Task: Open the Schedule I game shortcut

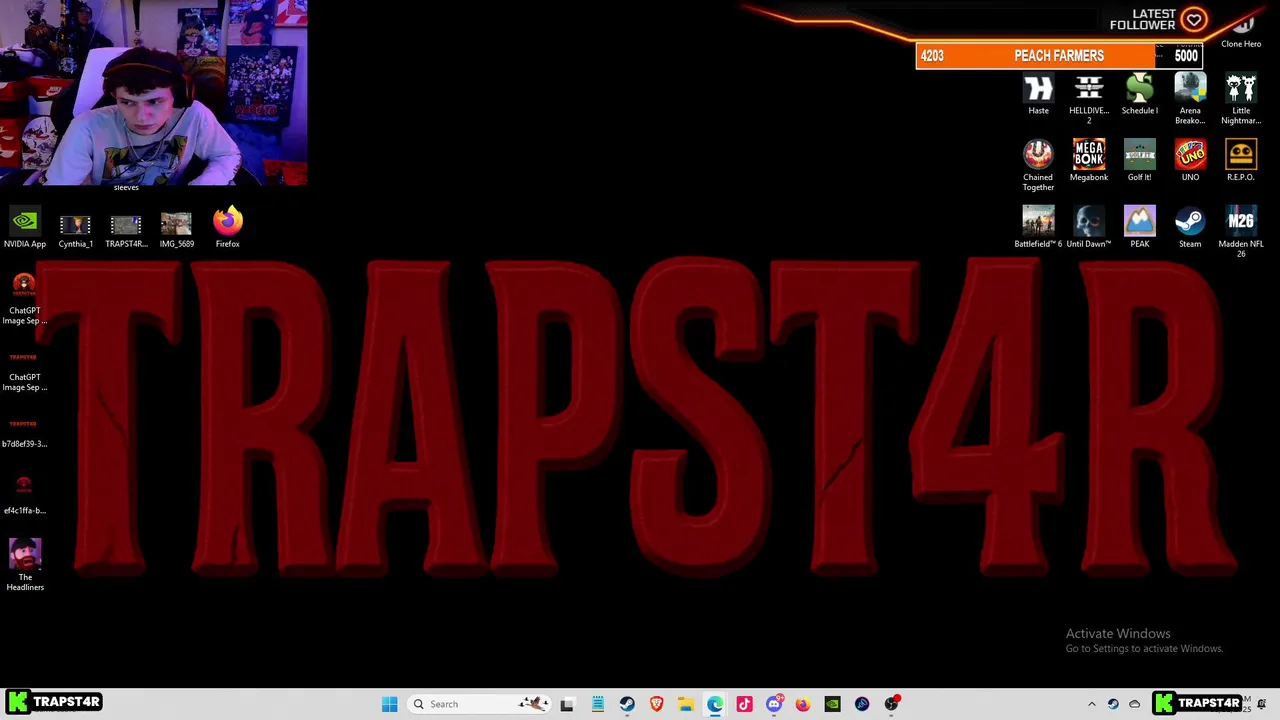Action: pyautogui.click(x=1139, y=94)
